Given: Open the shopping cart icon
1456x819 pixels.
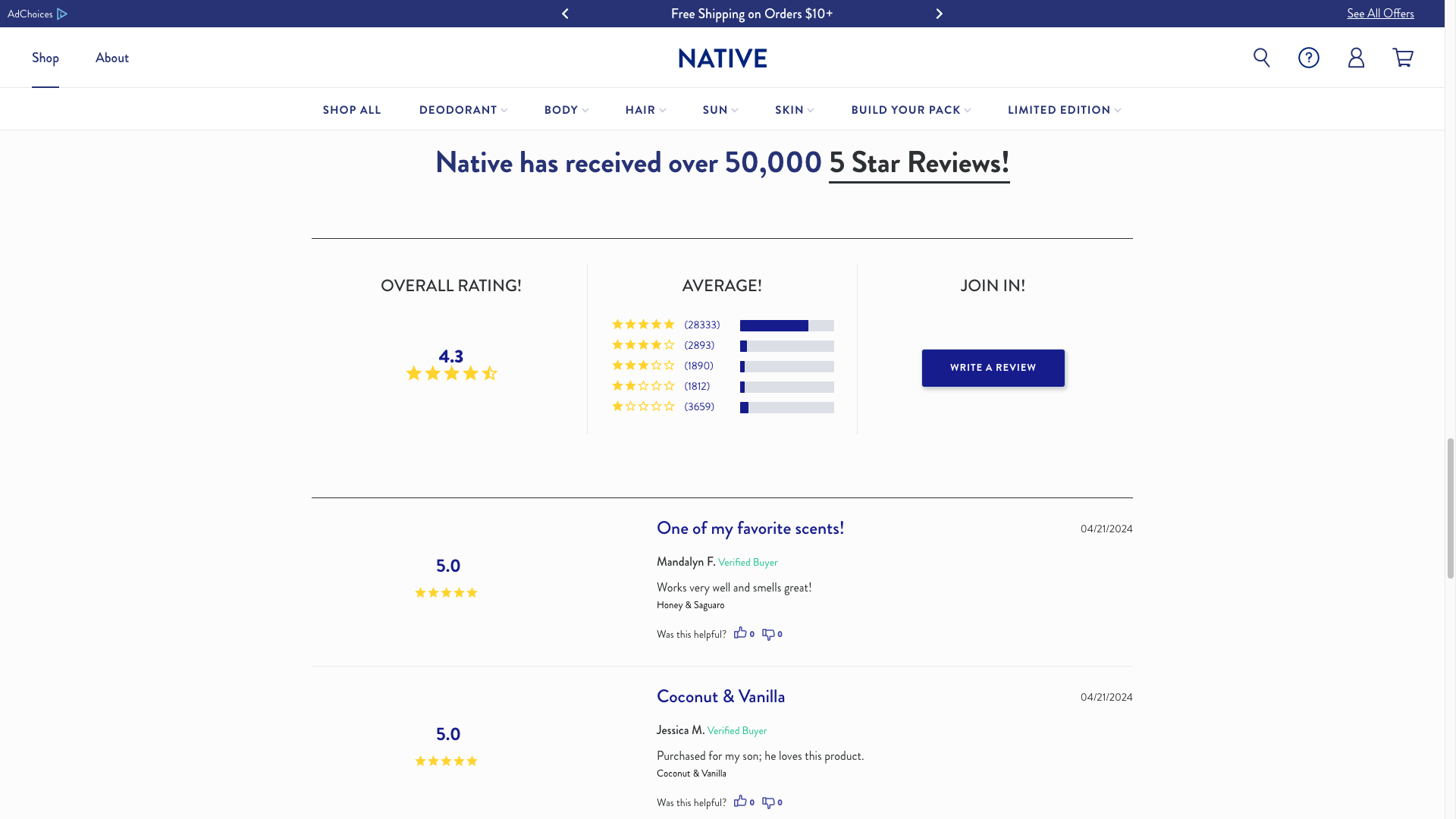Looking at the screenshot, I should [1402, 58].
